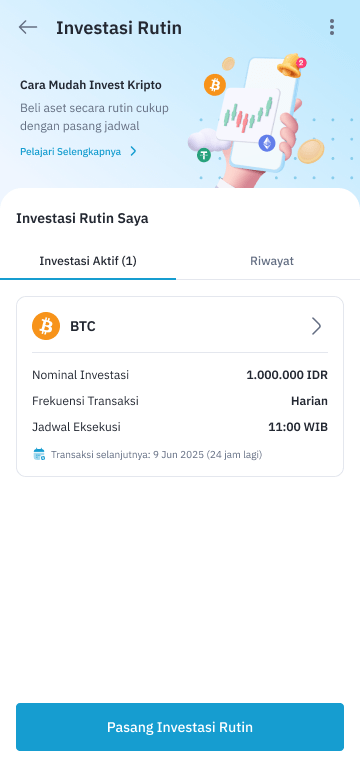360x775 pixels.
Task: Switch to Investasi Aktif (1) tab
Action: tap(88, 261)
